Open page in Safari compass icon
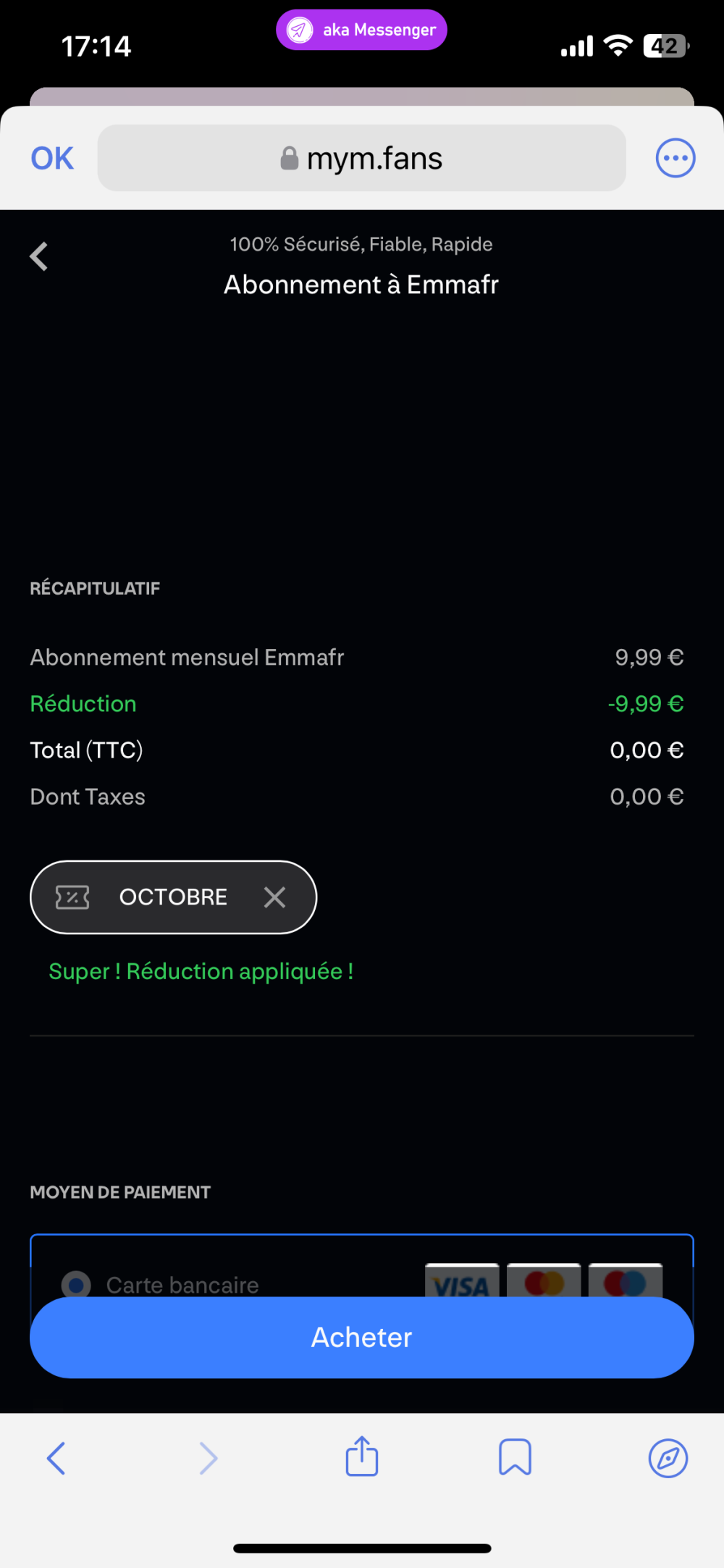The width and height of the screenshot is (724, 1568). [668, 1458]
